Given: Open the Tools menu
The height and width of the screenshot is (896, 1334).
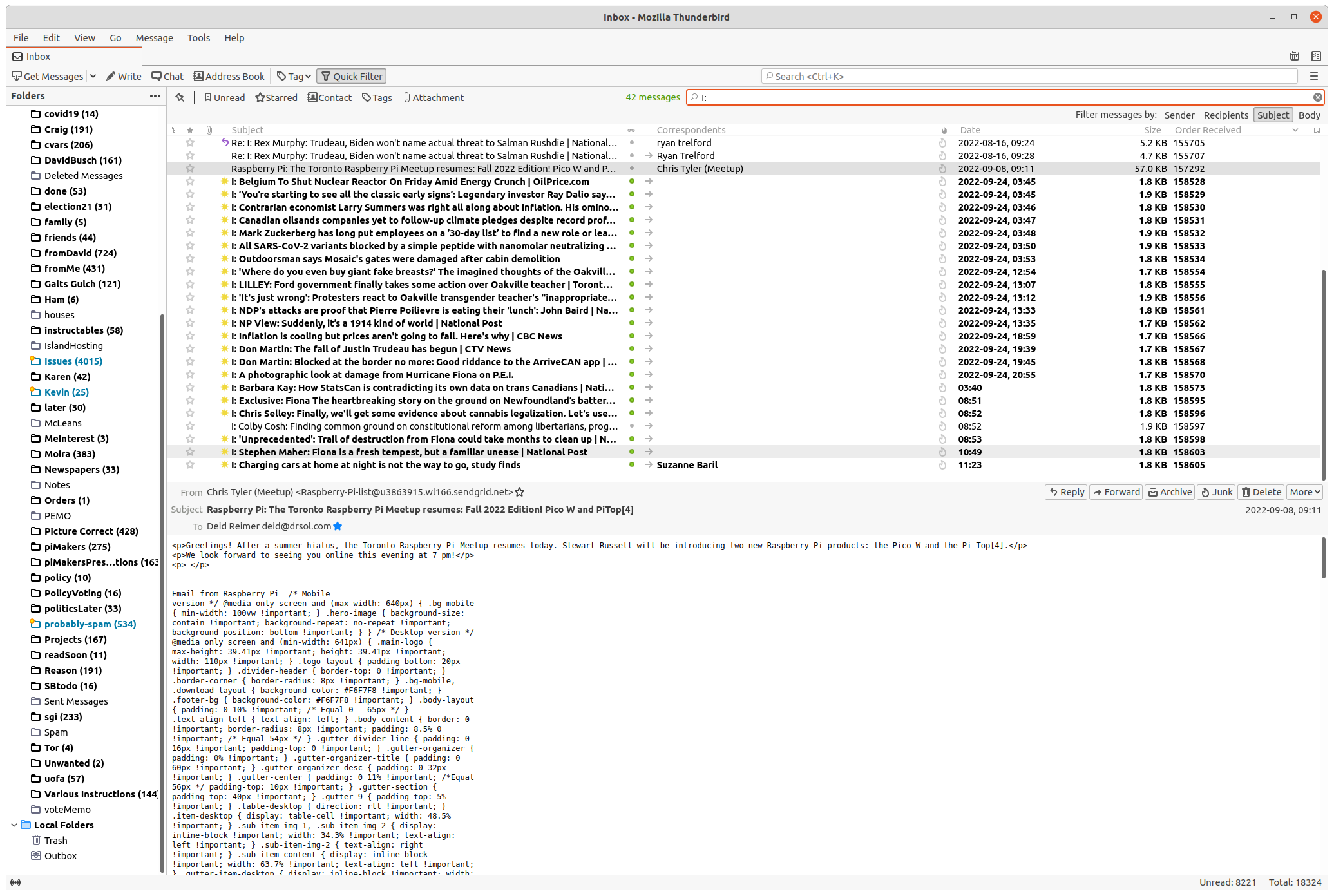Looking at the screenshot, I should coord(198,38).
